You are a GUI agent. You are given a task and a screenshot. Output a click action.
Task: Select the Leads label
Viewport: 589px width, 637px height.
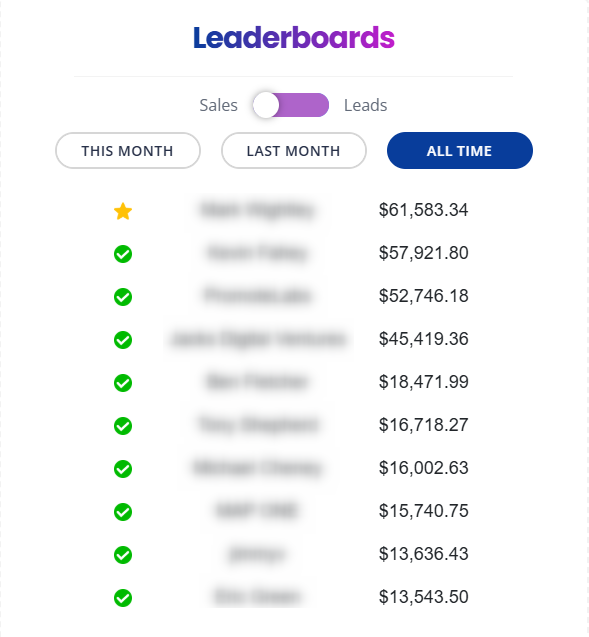click(366, 105)
